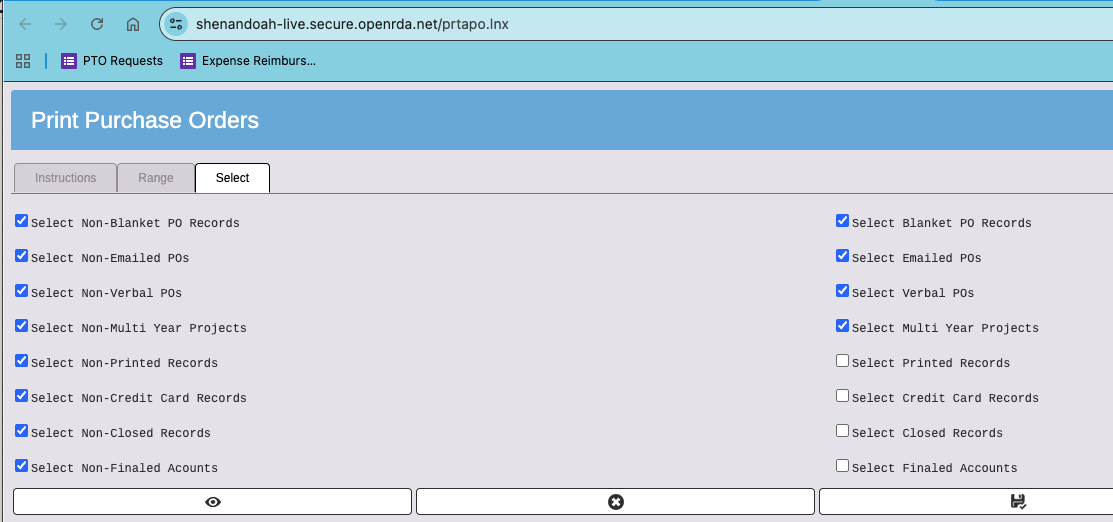Check Select Closed Records
Viewport: 1113px width, 522px height.
[x=843, y=430]
